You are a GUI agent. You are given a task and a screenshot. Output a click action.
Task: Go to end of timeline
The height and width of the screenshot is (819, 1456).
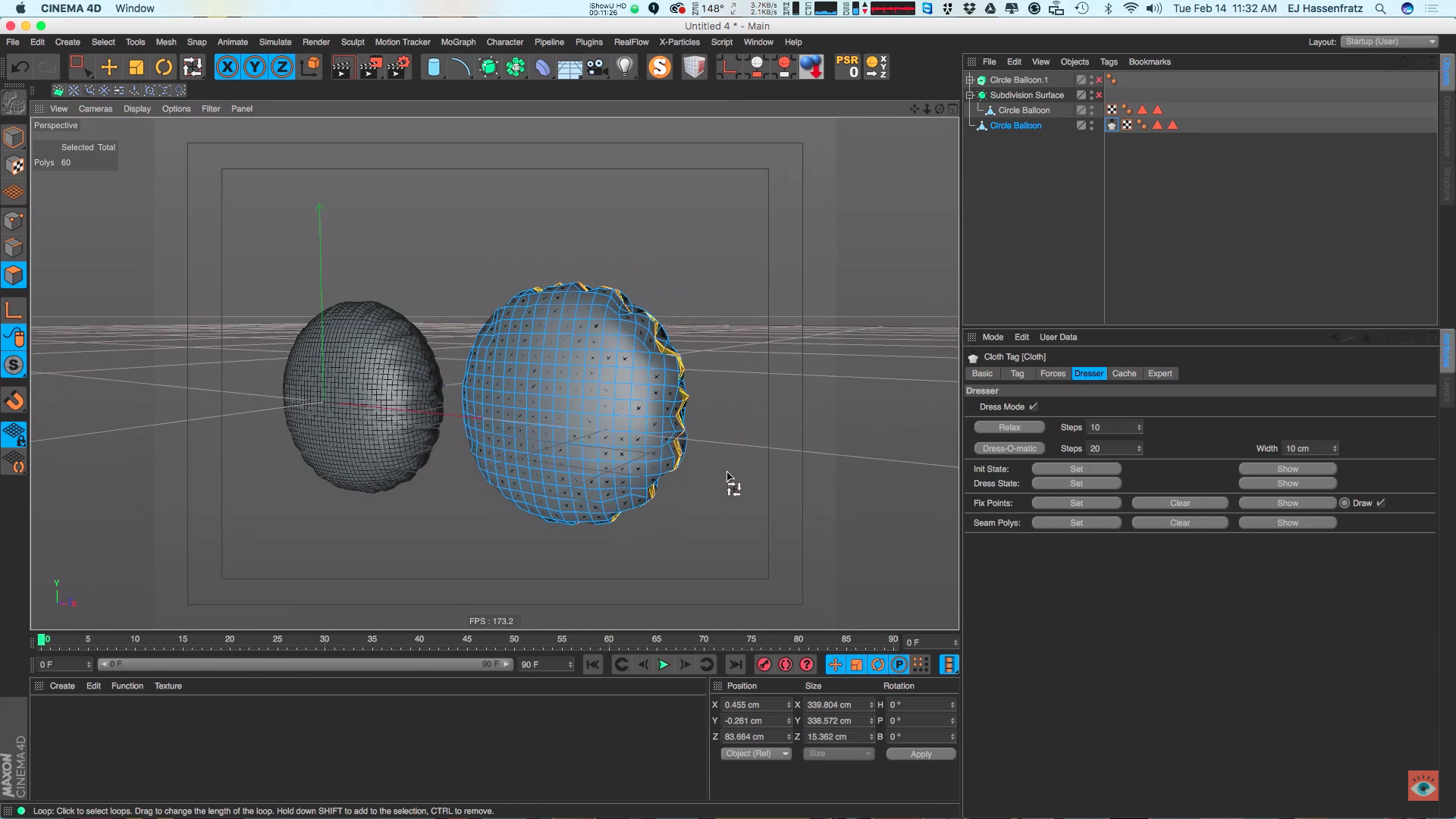click(x=736, y=665)
